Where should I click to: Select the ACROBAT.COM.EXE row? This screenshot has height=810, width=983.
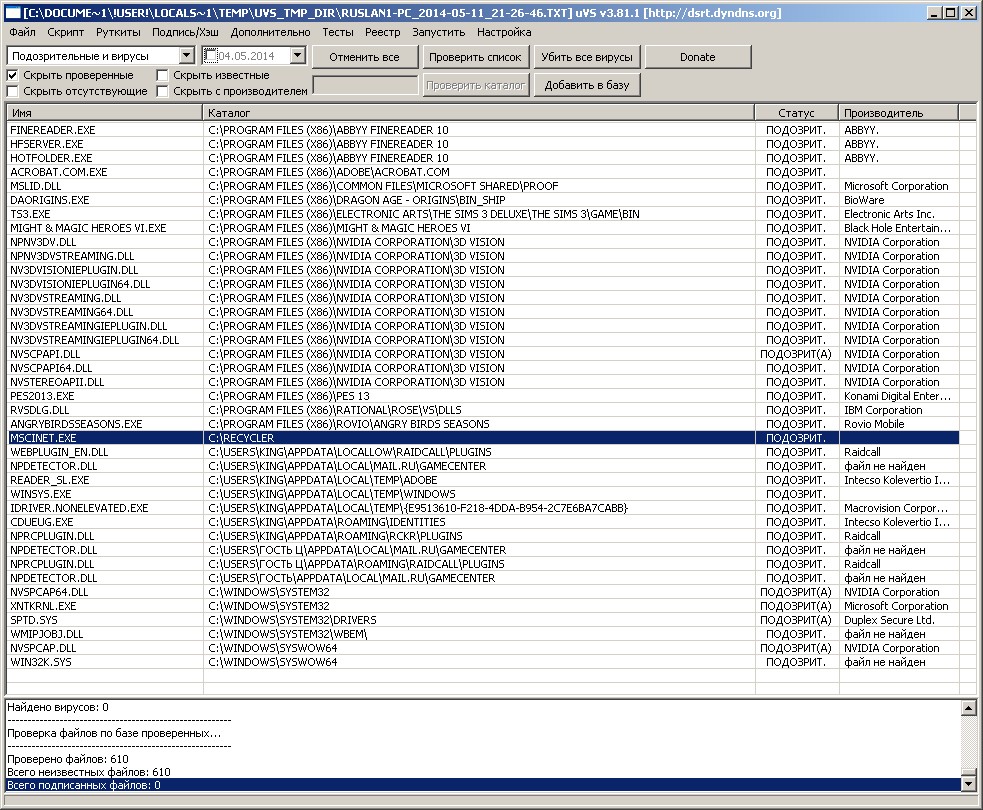pos(483,172)
